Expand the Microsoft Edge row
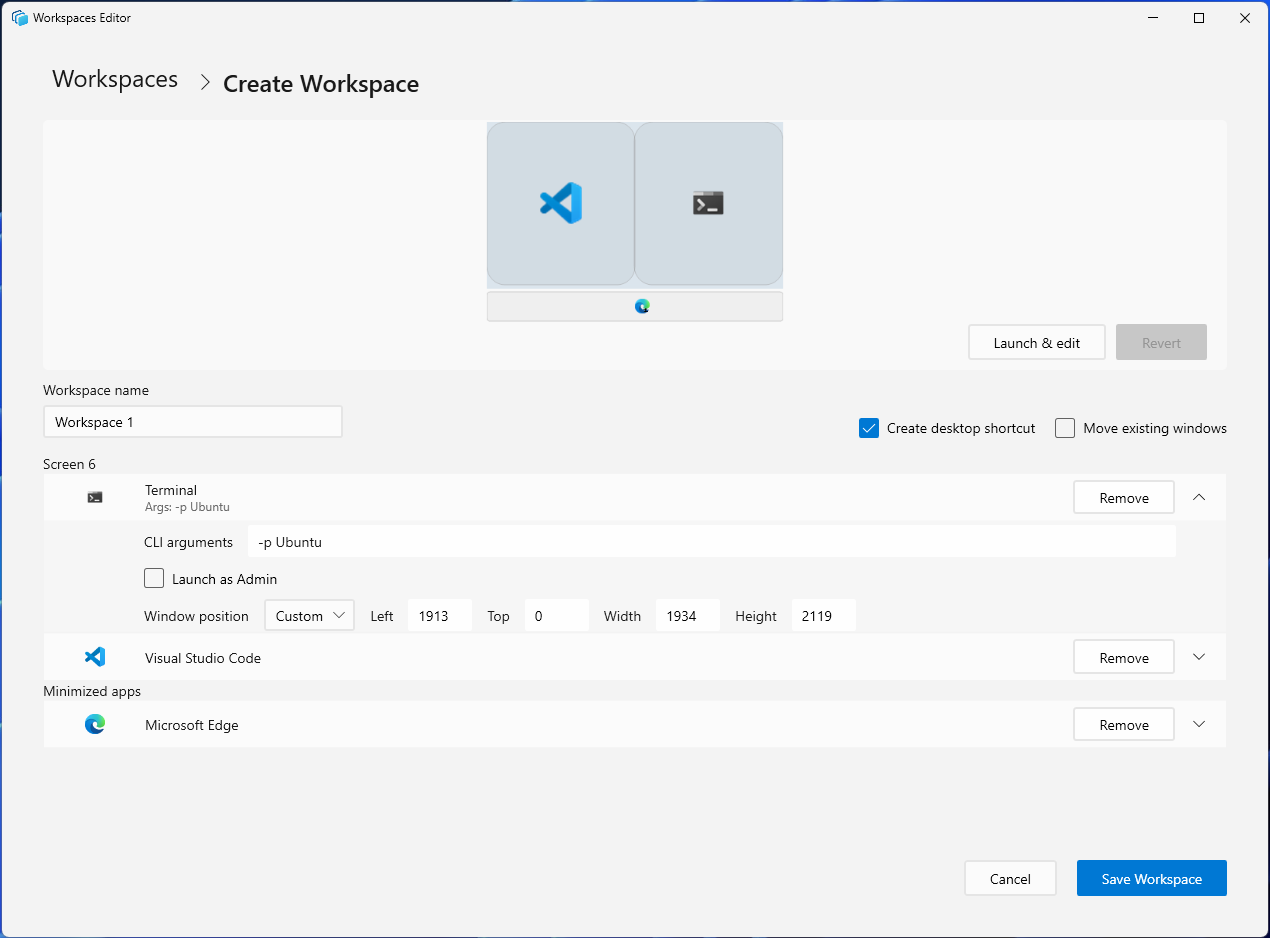Screen dimensions: 1270x938 click(1198, 724)
